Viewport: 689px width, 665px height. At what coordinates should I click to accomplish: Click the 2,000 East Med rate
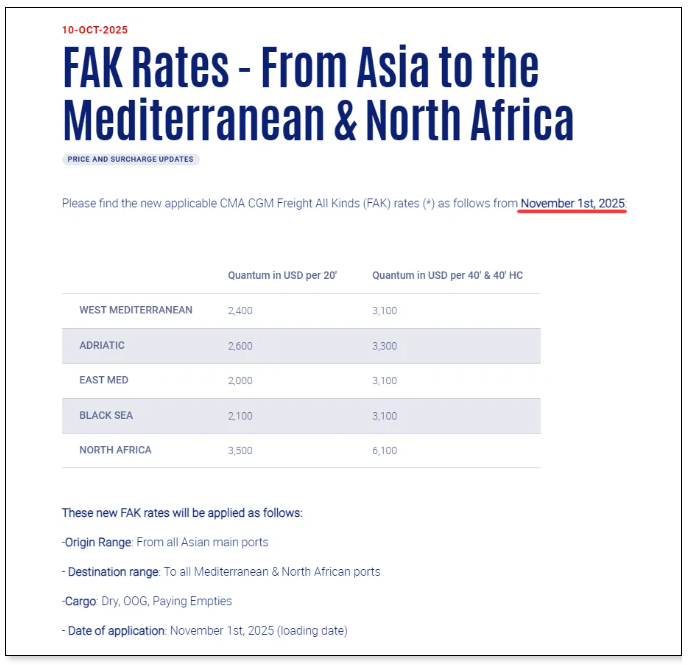pos(240,381)
